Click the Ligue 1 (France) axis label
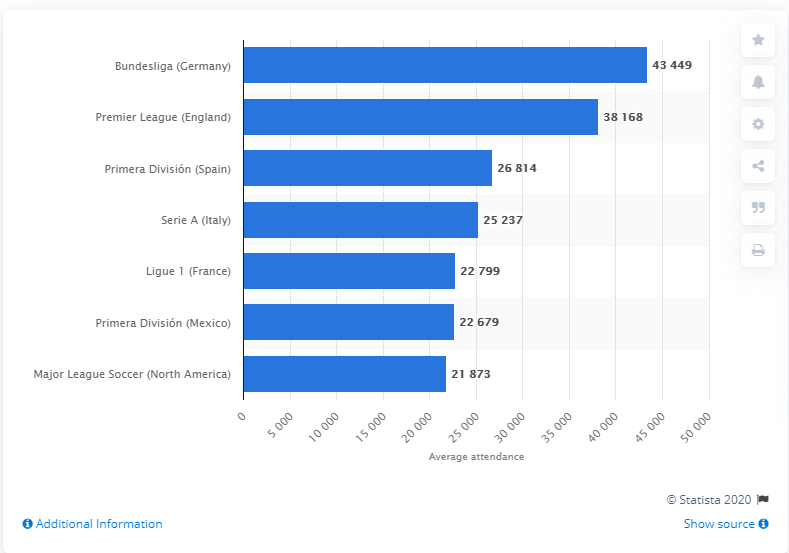Image resolution: width=789 pixels, height=553 pixels. click(x=188, y=271)
